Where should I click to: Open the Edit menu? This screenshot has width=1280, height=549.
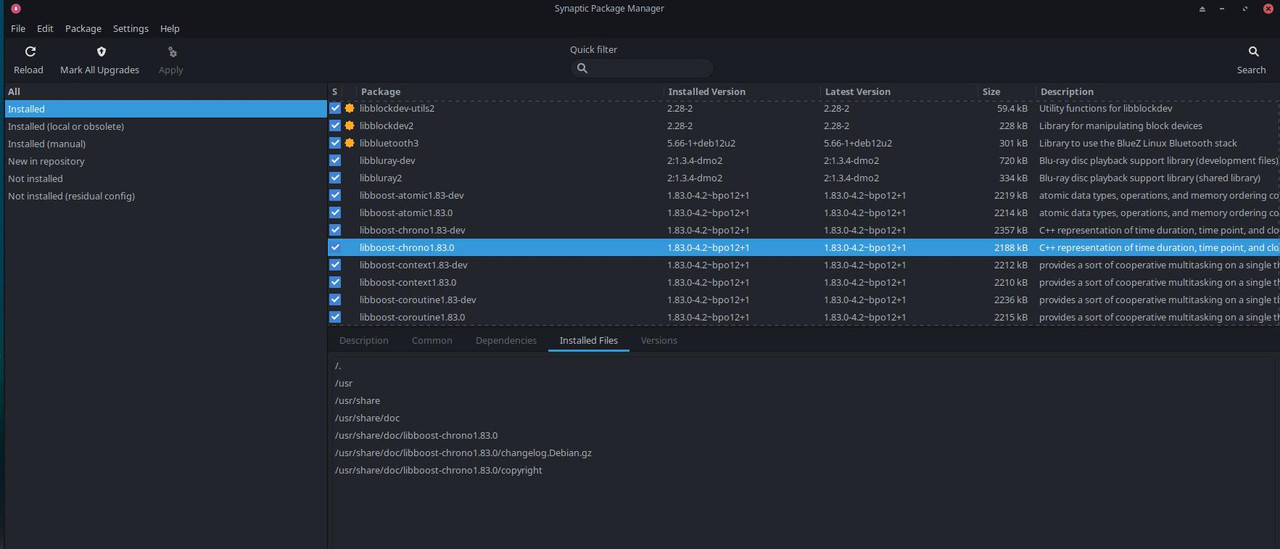45,29
